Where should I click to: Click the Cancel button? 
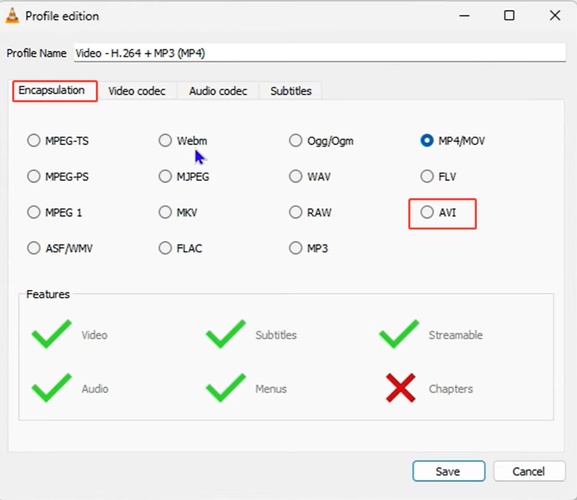(529, 471)
